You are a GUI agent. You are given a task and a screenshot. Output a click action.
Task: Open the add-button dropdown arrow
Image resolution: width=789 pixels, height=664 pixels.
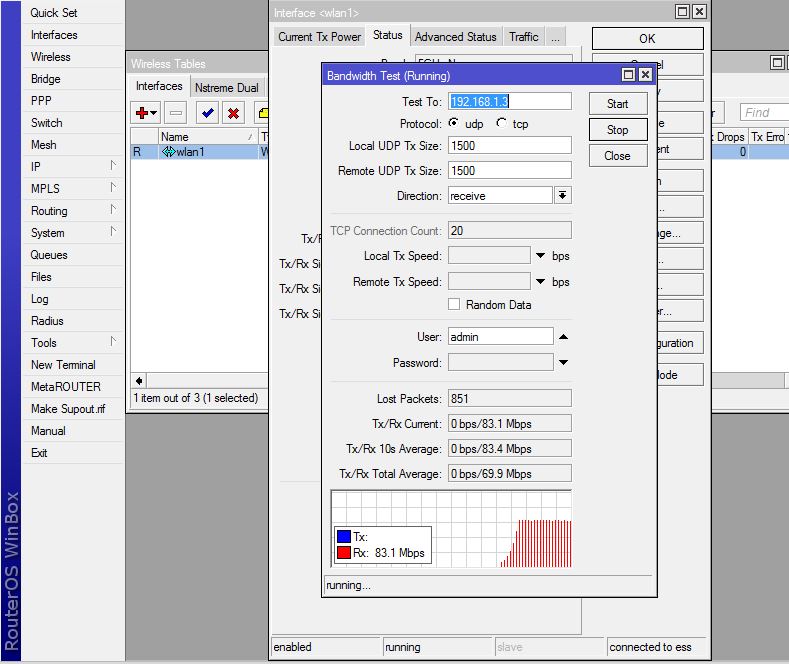[x=154, y=113]
